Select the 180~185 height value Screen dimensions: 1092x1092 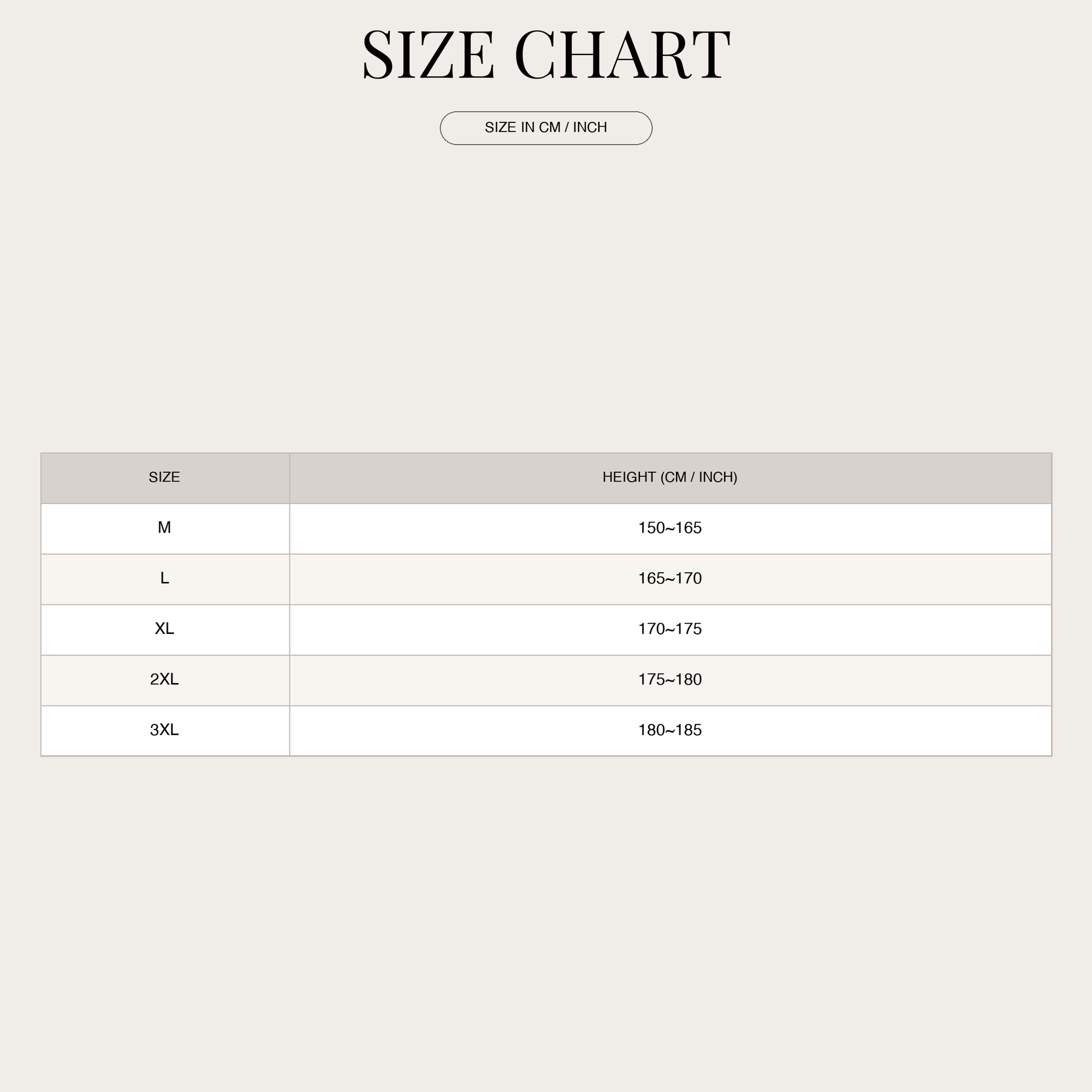coord(670,730)
